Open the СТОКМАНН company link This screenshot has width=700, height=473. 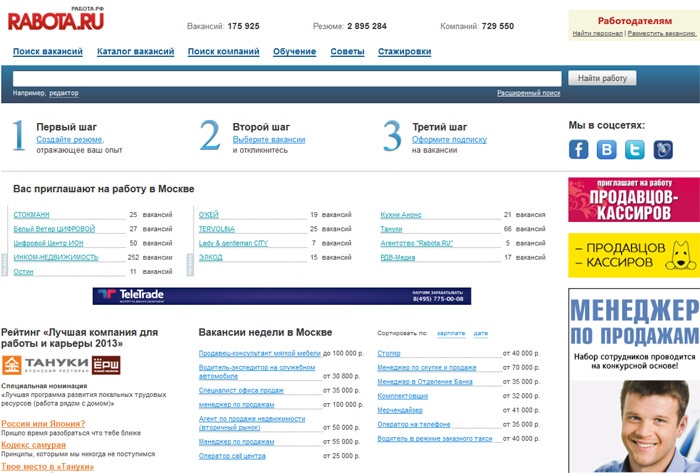tap(31, 215)
